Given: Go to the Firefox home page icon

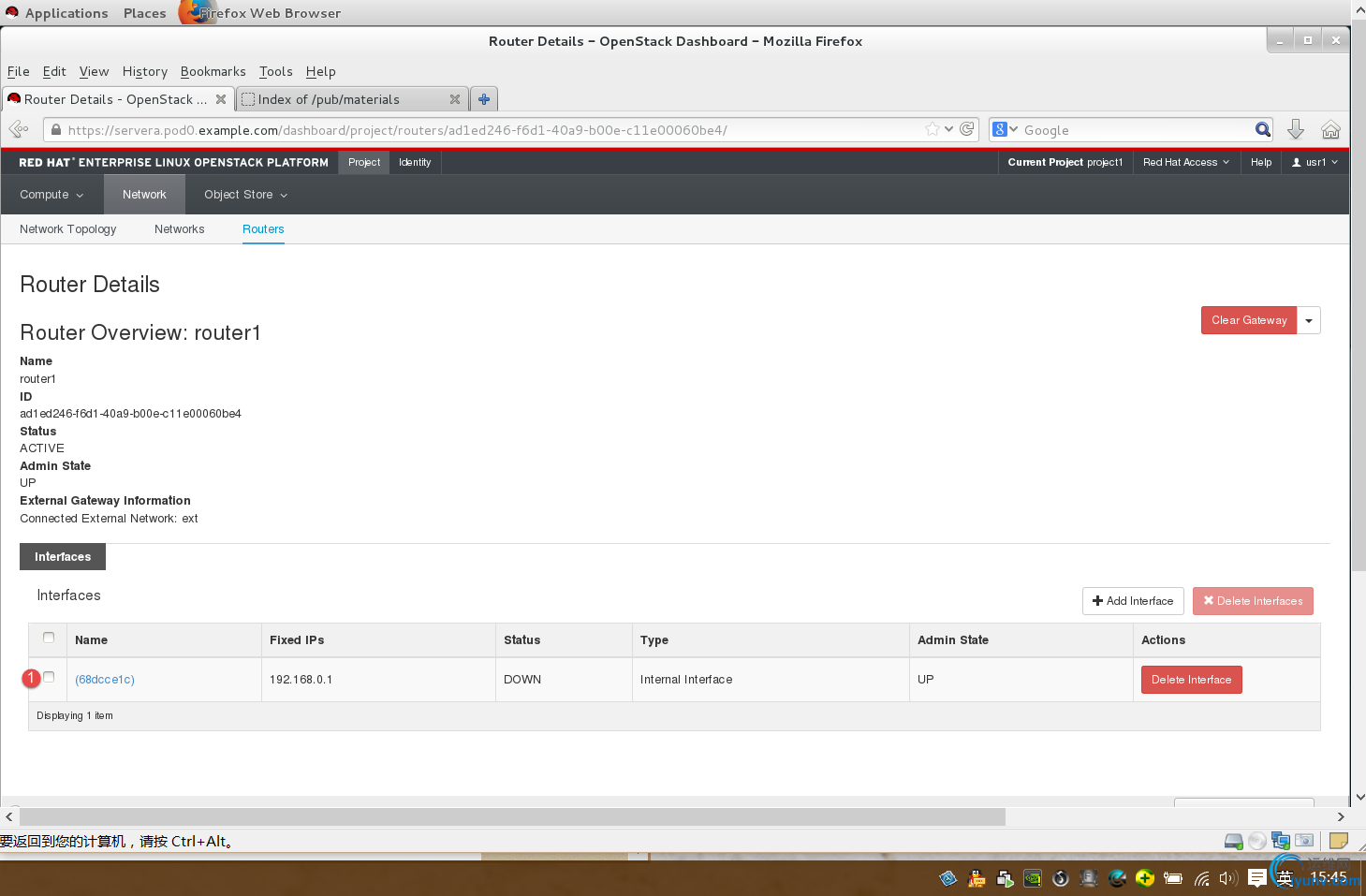Looking at the screenshot, I should [x=1330, y=129].
